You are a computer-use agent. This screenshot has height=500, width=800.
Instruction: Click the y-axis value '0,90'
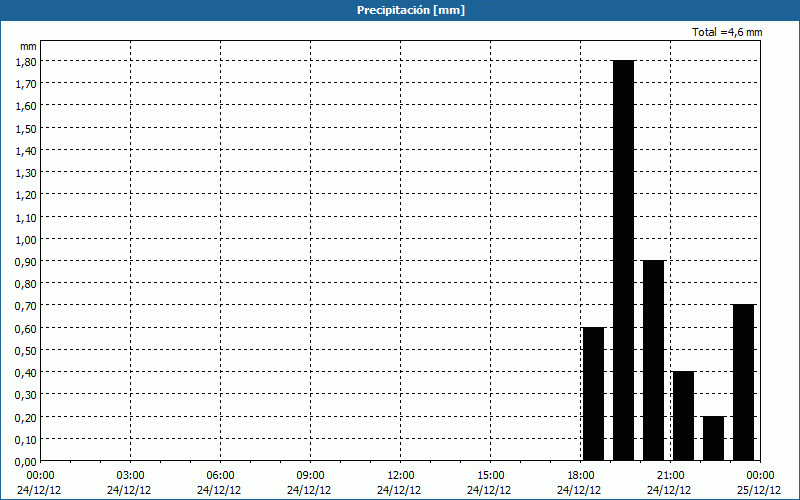pyautogui.click(x=27, y=262)
